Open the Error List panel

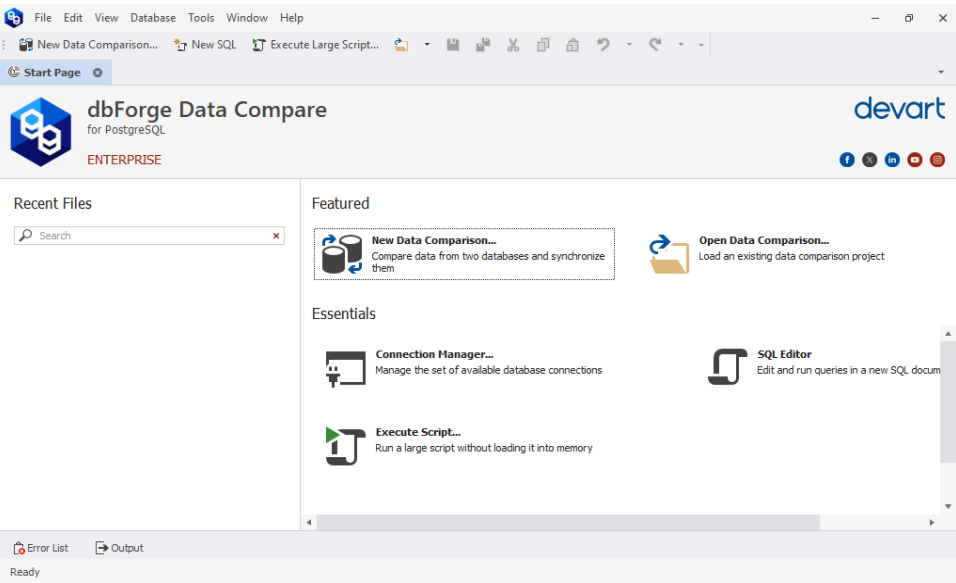[x=41, y=548]
